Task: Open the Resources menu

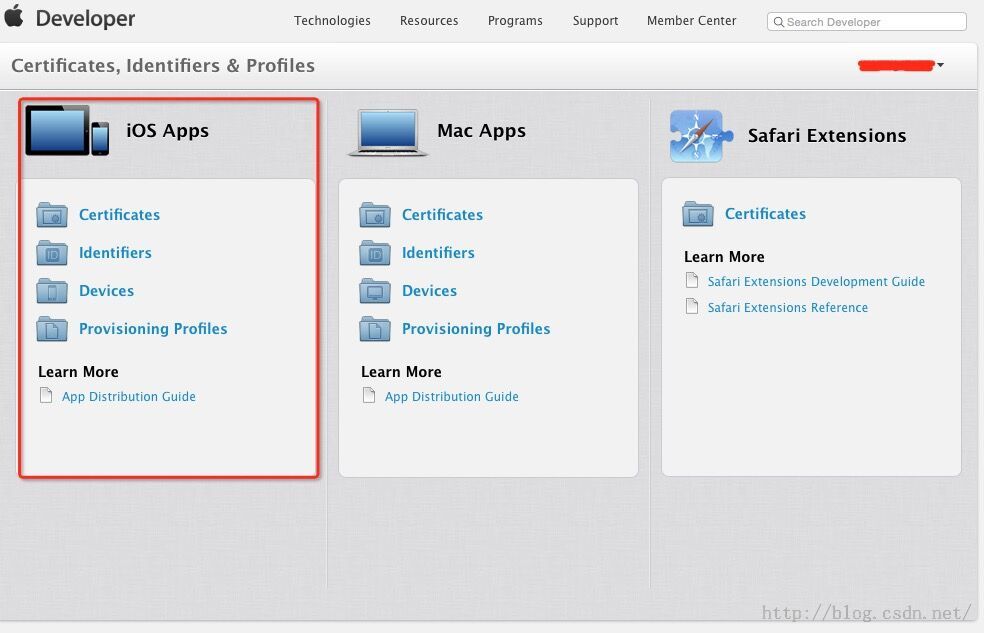Action: pos(429,21)
